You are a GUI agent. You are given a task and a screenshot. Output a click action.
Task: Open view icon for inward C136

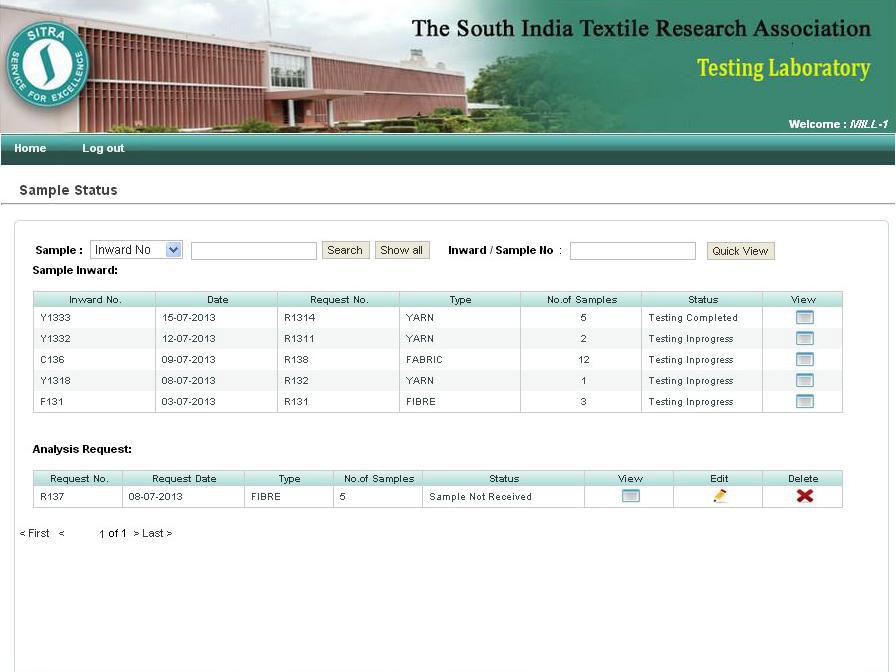[x=804, y=359]
